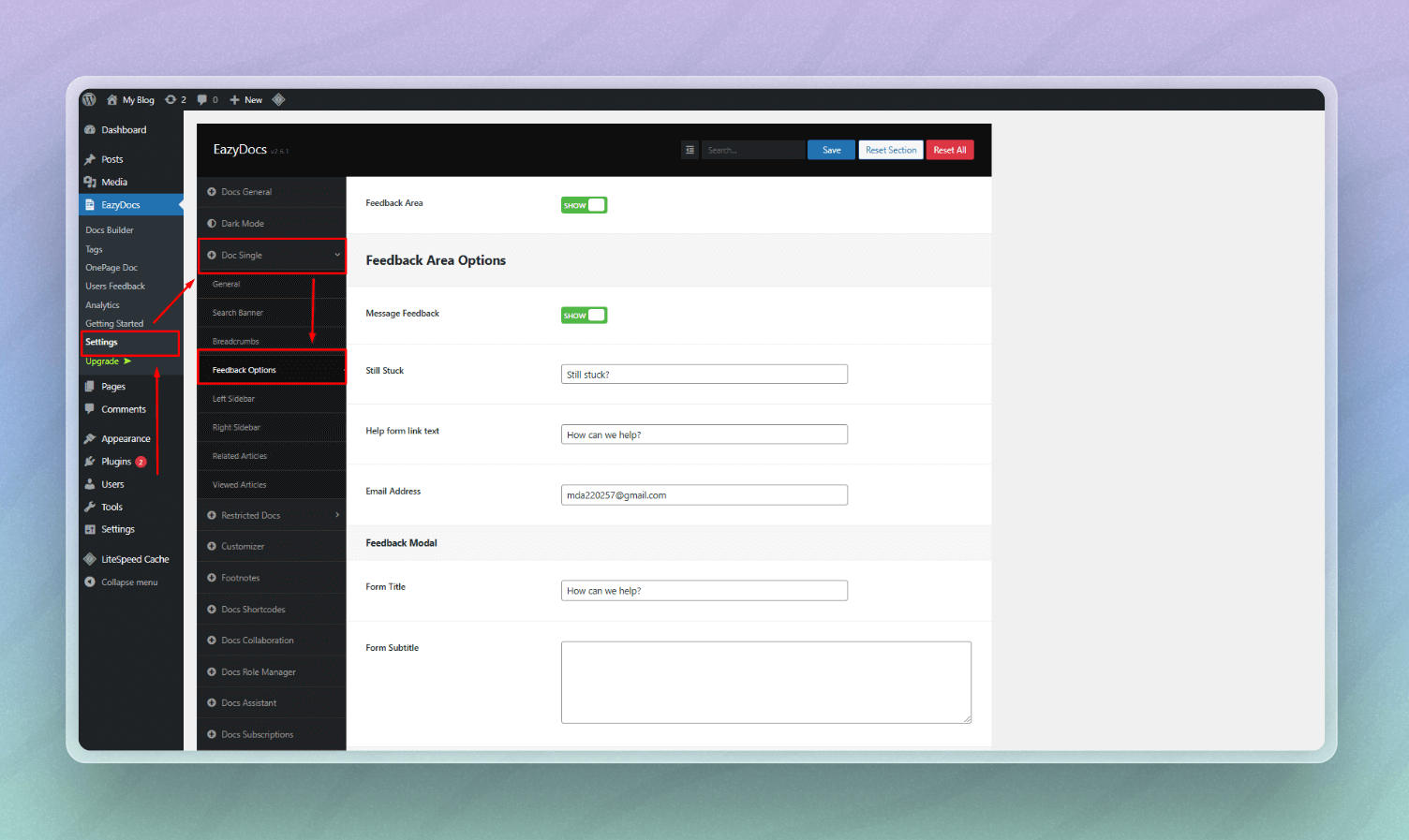Click the Dark Mode half-circle icon
This screenshot has height=840, width=1409.
212,224
